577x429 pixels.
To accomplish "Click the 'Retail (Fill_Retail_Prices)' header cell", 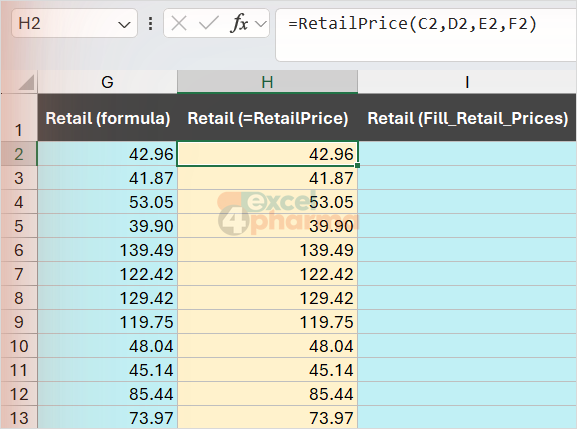I will [x=467, y=117].
